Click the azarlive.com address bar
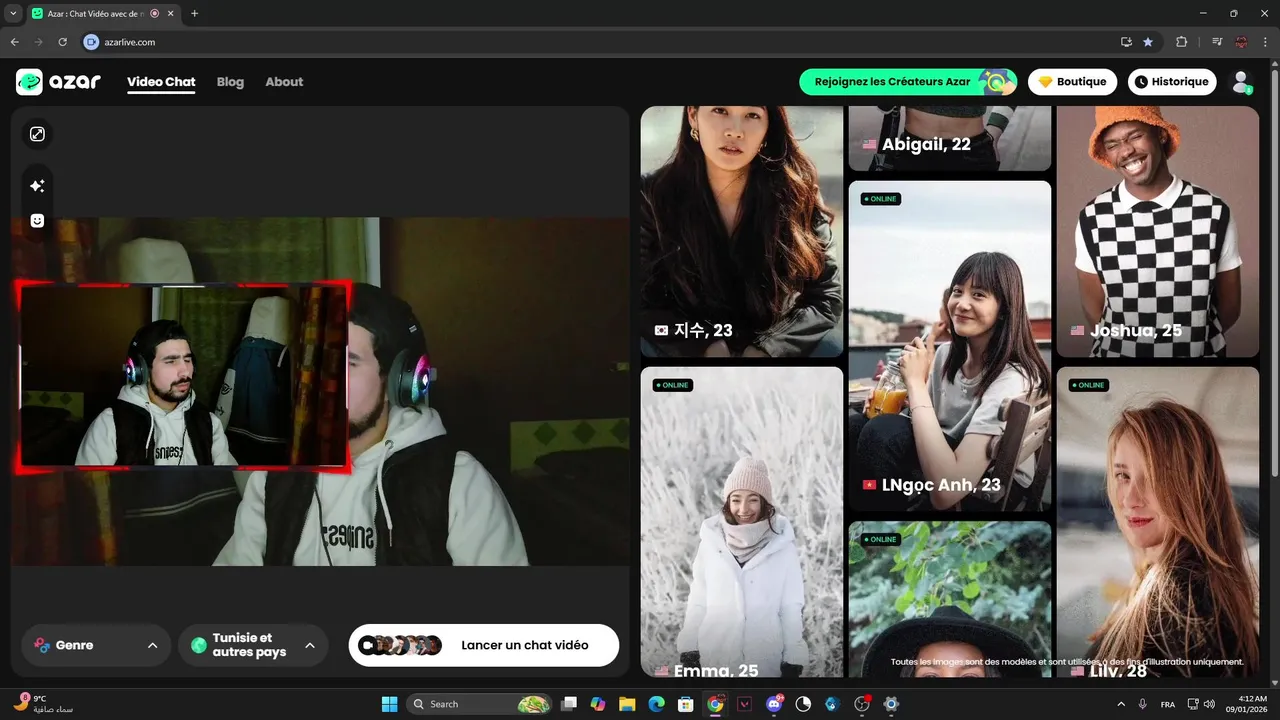 pos(600,42)
